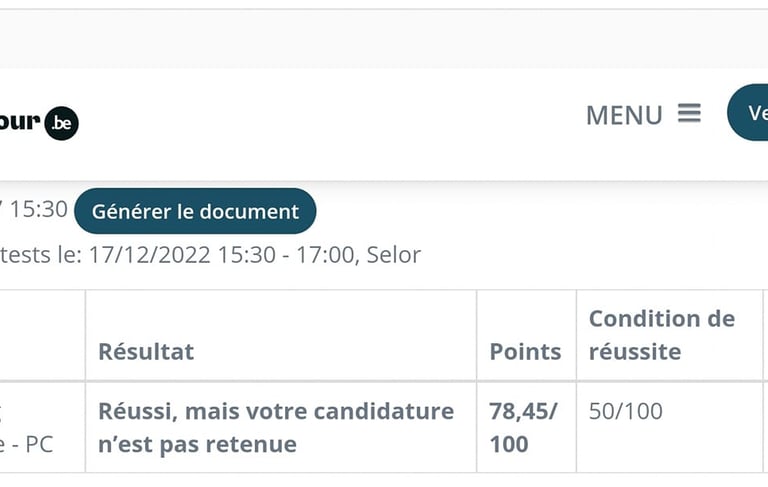The height and width of the screenshot is (487, 768).
Task: Select the Résultat column header
Action: 146,351
